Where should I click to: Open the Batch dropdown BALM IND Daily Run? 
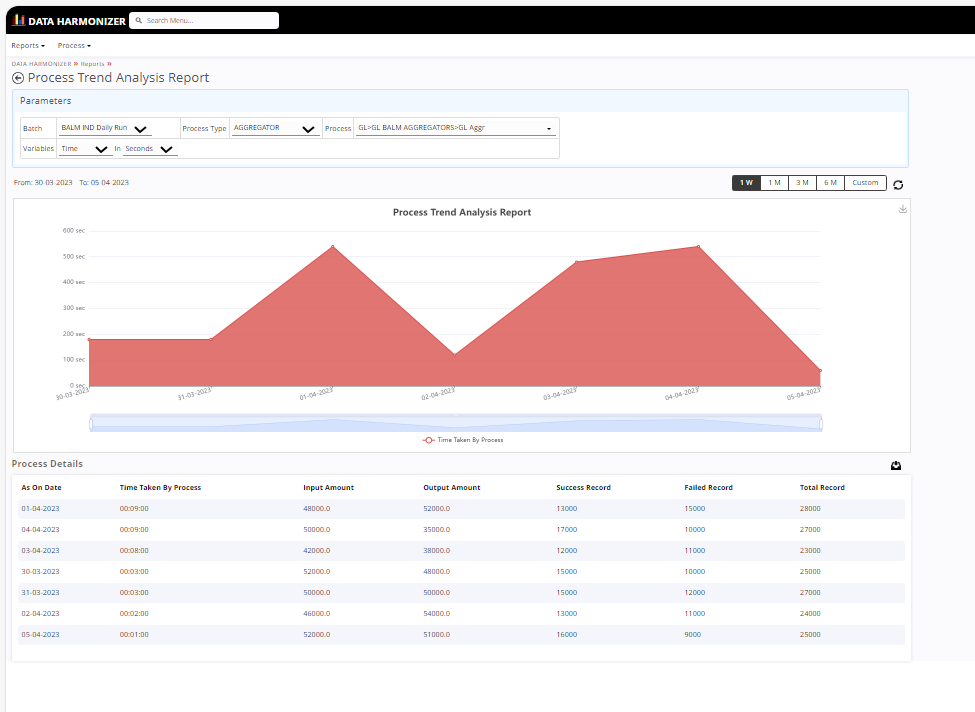(x=104, y=128)
